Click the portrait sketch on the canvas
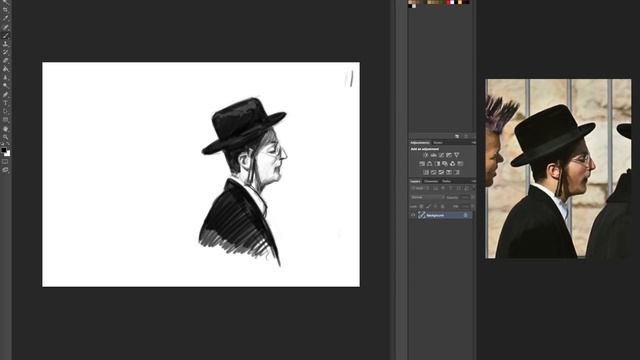This screenshot has width=640, height=360. pos(243,182)
